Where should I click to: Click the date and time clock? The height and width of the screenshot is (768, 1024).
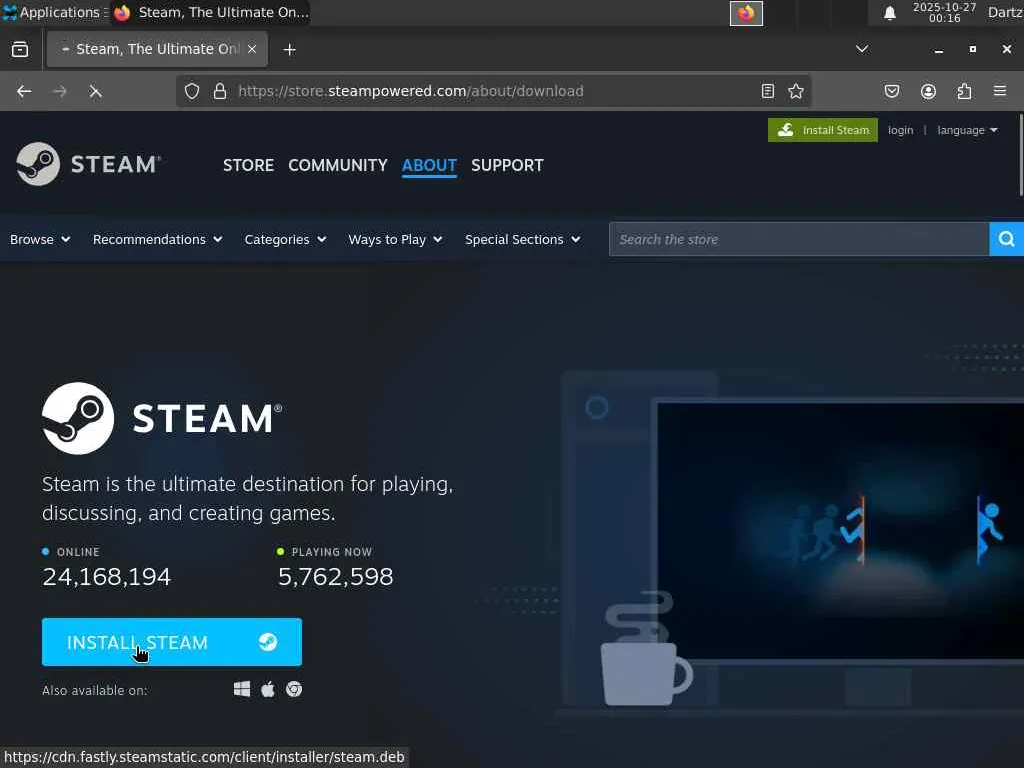tap(944, 12)
